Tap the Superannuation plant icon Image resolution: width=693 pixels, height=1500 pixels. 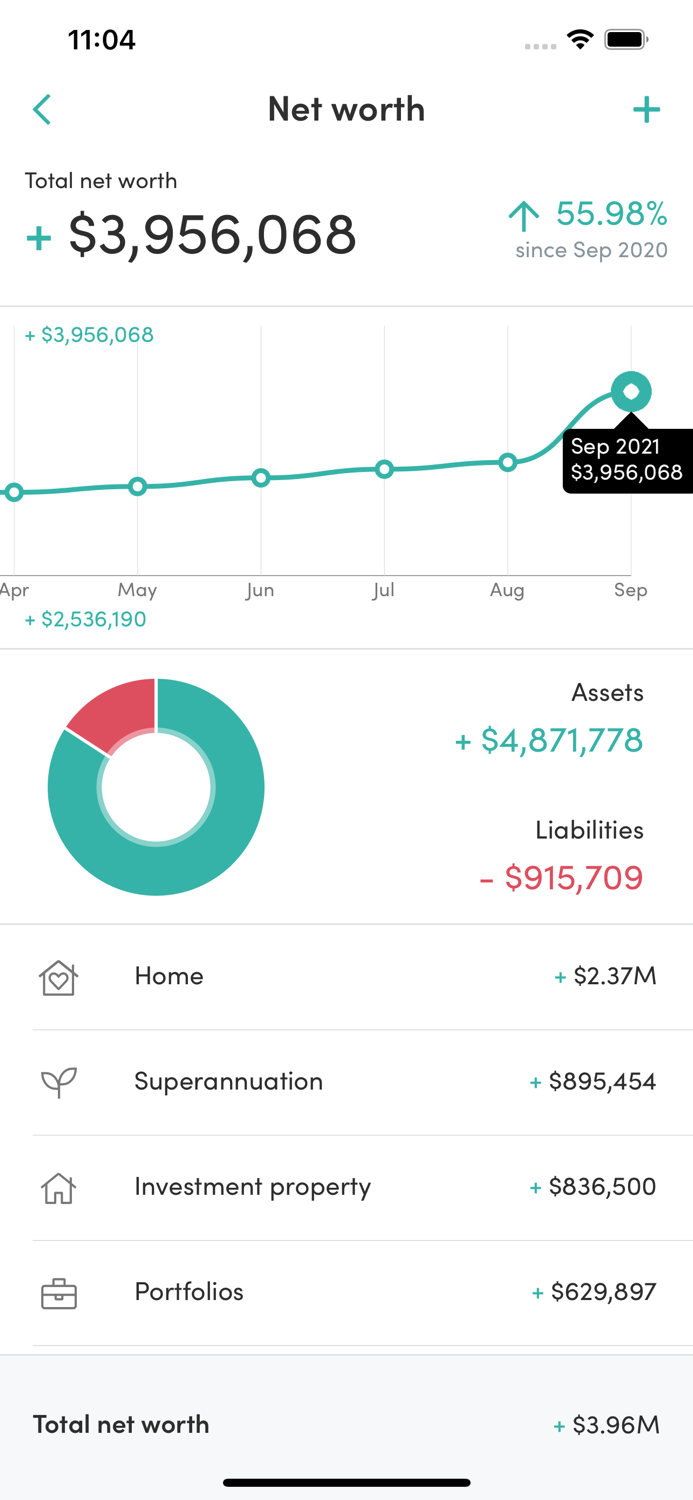[59, 1082]
